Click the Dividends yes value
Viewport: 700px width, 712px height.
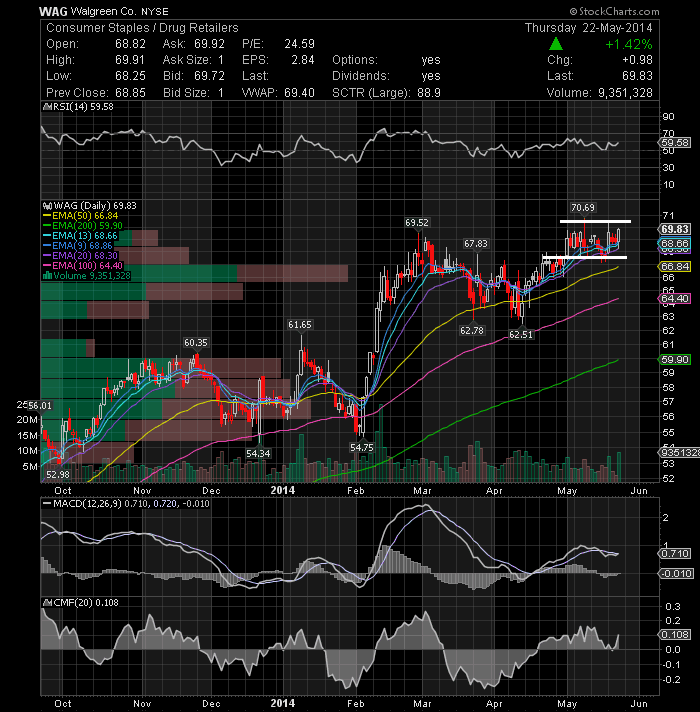point(431,76)
